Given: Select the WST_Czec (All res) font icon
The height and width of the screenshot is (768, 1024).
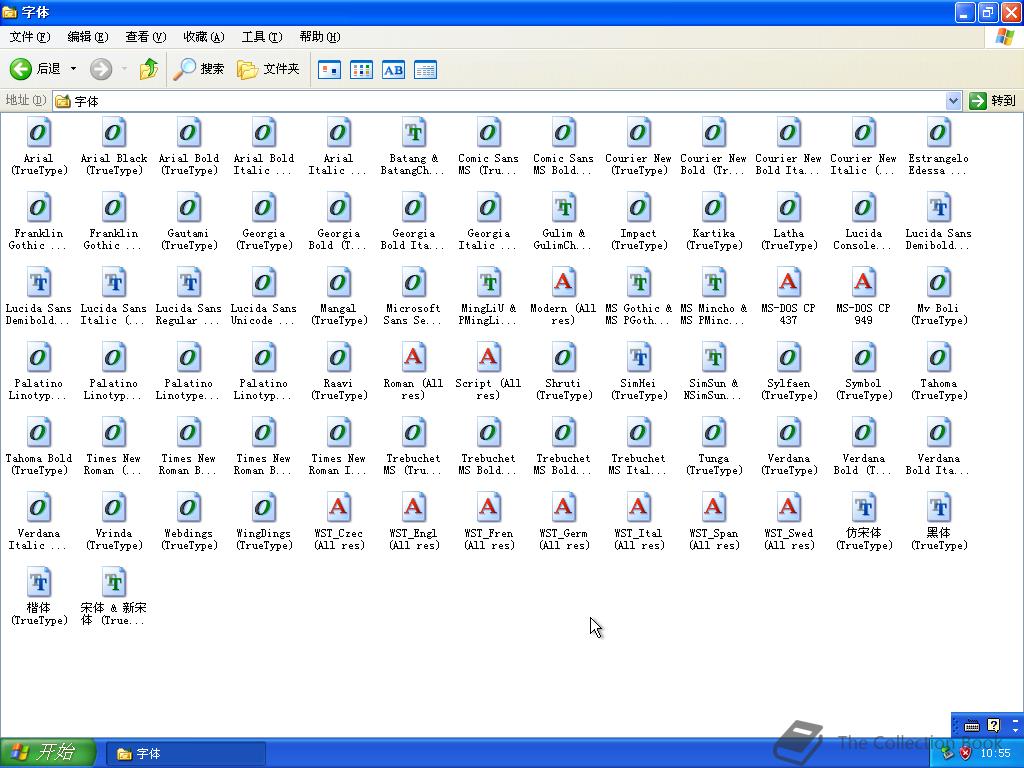Looking at the screenshot, I should coord(338,509).
